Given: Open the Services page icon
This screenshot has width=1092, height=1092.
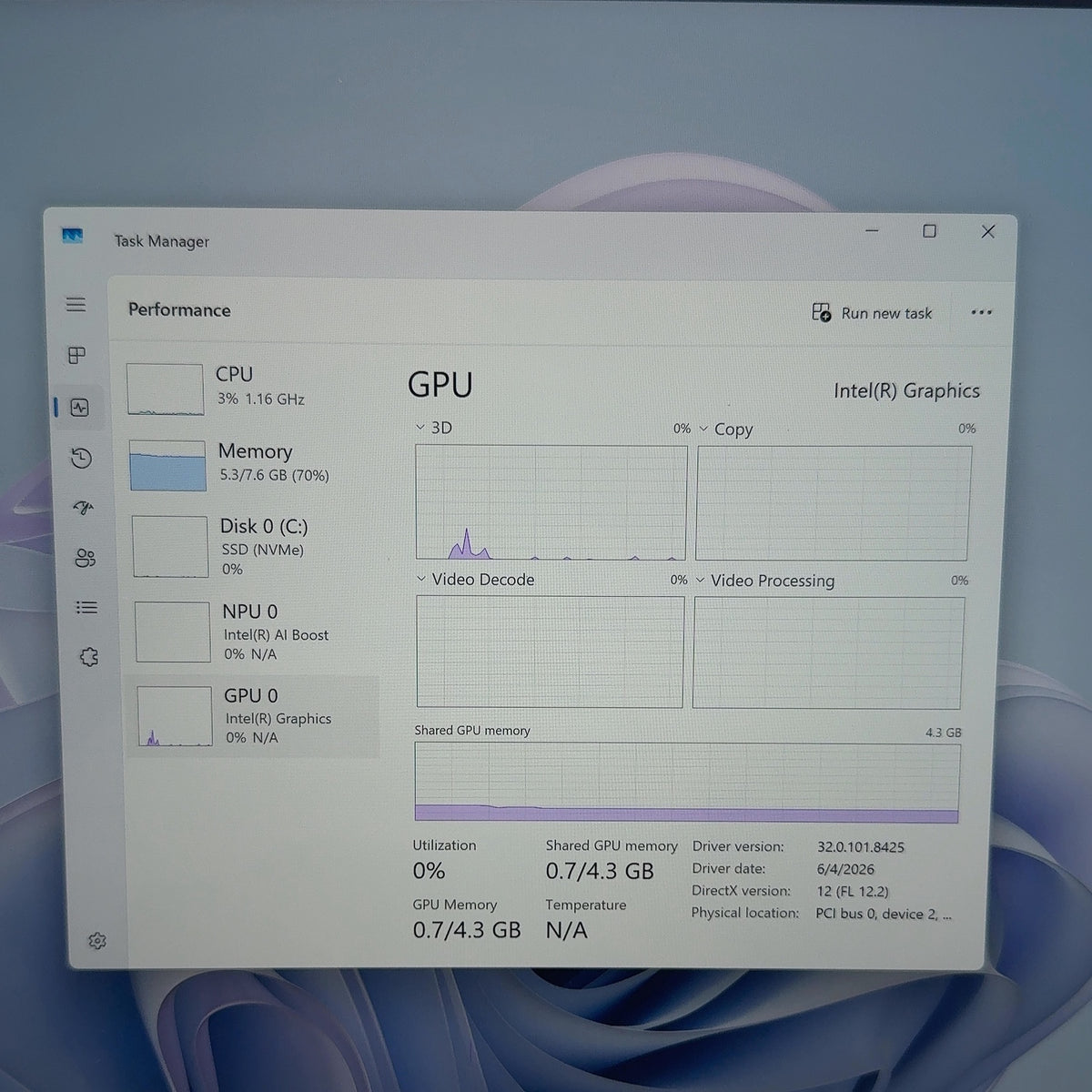Looking at the screenshot, I should 88,656.
